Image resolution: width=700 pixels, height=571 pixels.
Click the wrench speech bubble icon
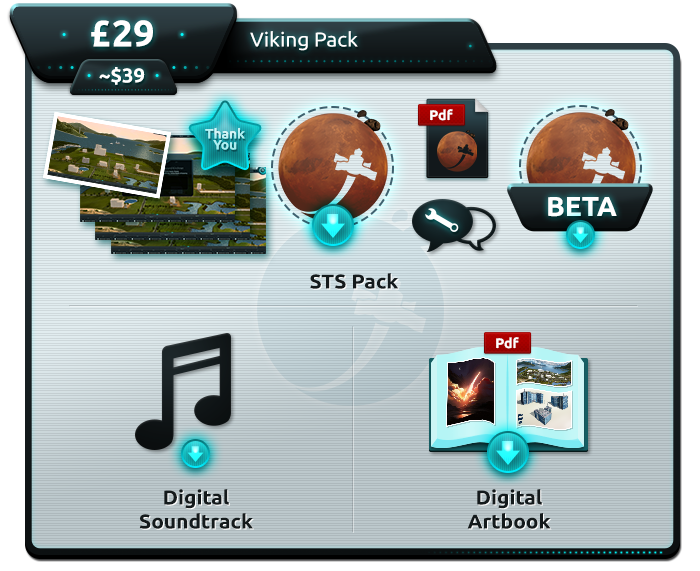[x=454, y=225]
